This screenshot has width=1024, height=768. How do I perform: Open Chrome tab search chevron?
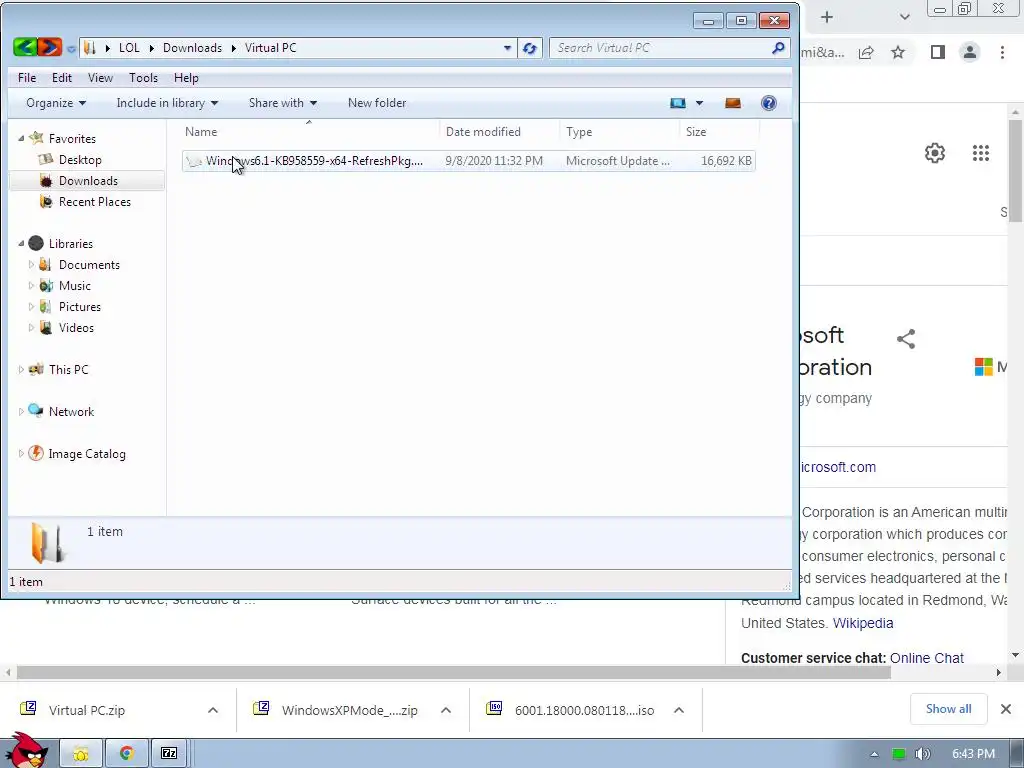904,17
